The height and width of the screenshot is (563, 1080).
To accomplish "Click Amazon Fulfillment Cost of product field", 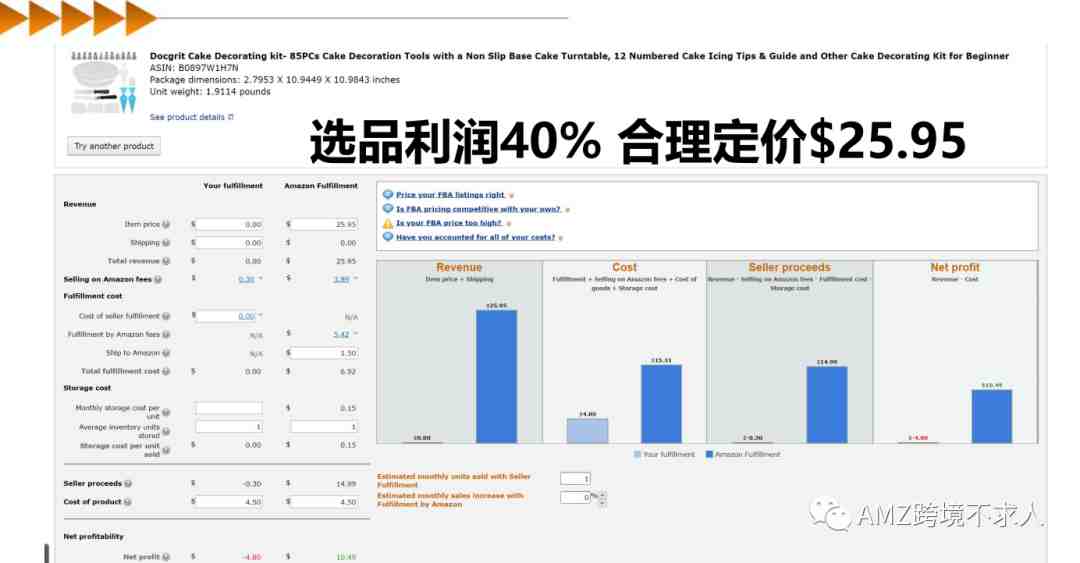I will point(324,502).
